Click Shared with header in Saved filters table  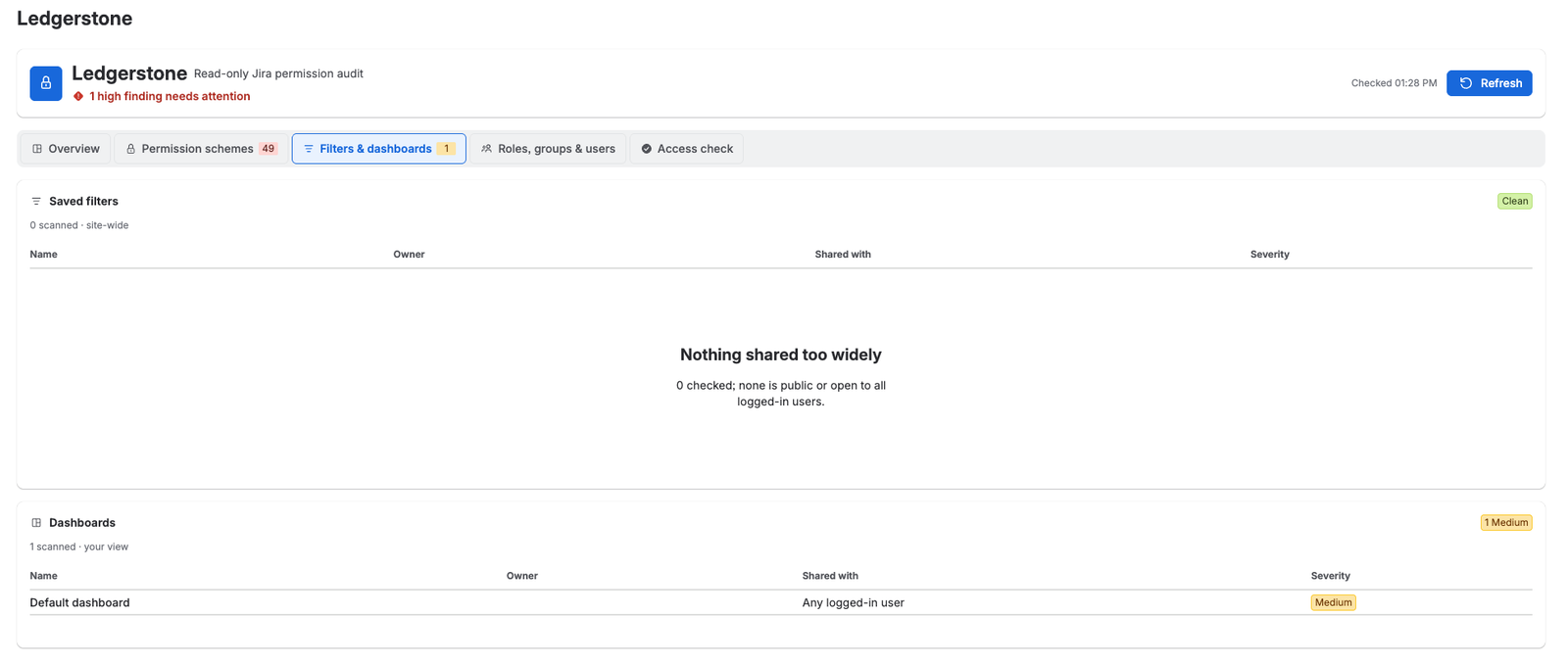(843, 255)
